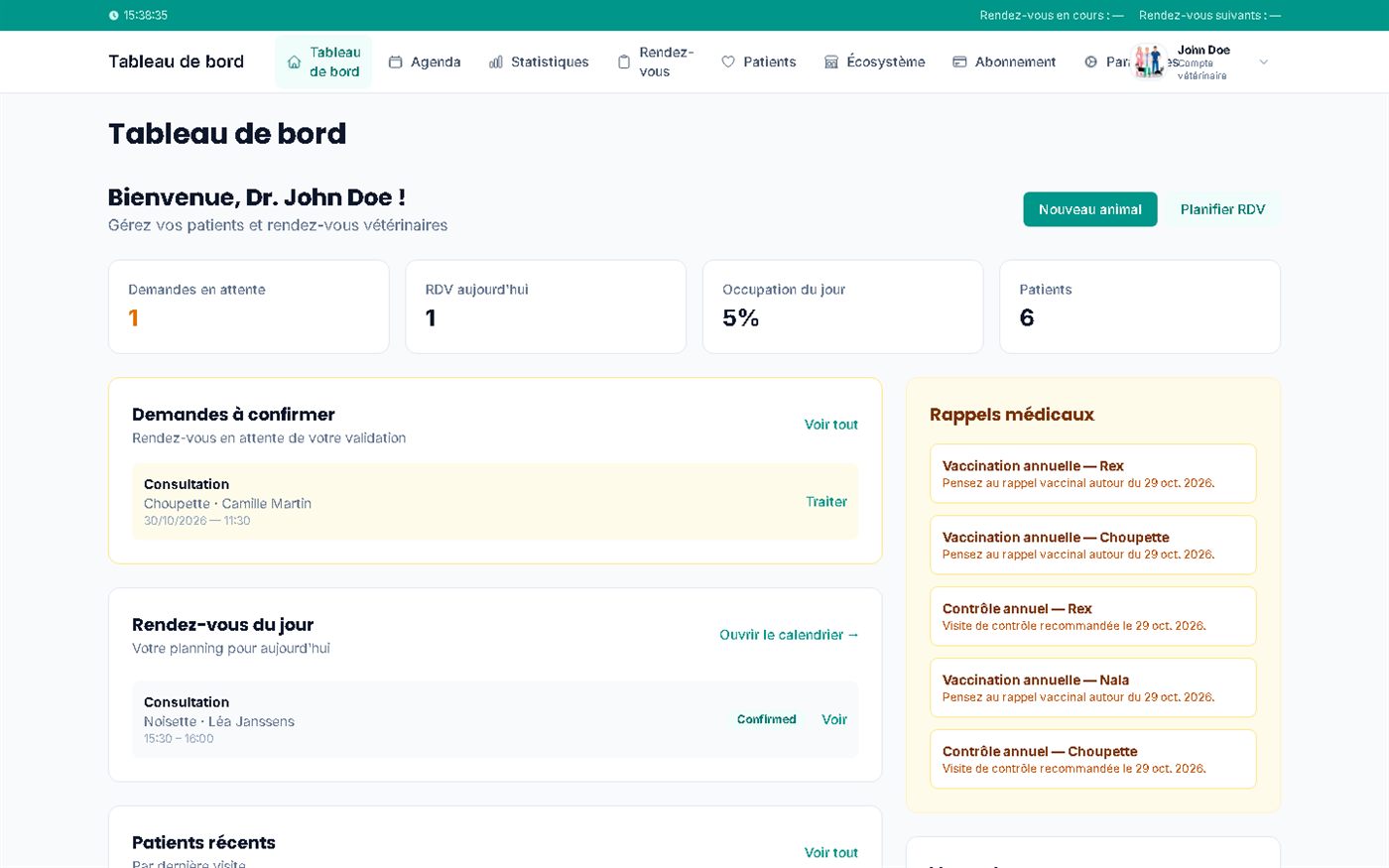Click Voir for Noisette's consultation
Viewport: 1389px width, 868px height.
833,719
